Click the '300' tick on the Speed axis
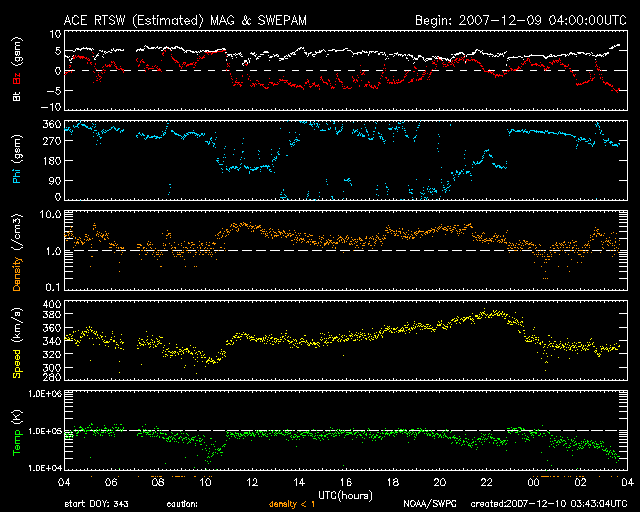 point(52,367)
